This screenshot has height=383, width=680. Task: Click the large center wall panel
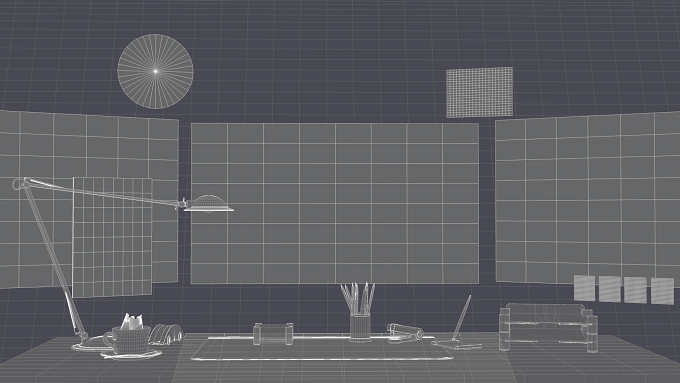pos(335,203)
